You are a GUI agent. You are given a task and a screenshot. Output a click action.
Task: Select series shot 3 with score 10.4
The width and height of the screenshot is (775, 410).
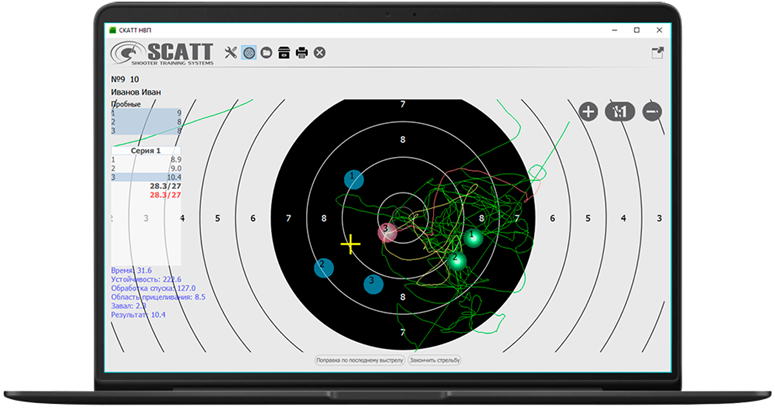(x=145, y=177)
